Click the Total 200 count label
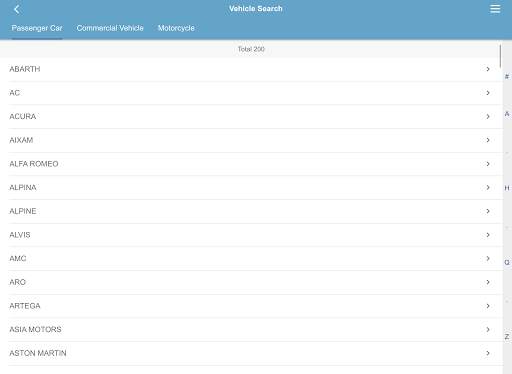The height and width of the screenshot is (374, 512). [x=251, y=49]
